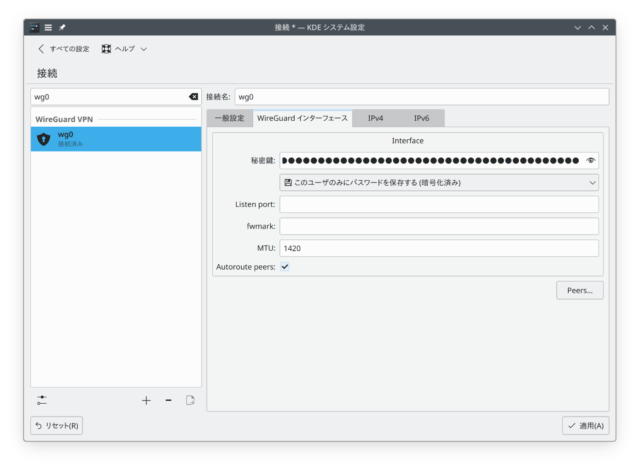Open connection configuration sliders icon
The height and width of the screenshot is (470, 640).
click(x=42, y=400)
